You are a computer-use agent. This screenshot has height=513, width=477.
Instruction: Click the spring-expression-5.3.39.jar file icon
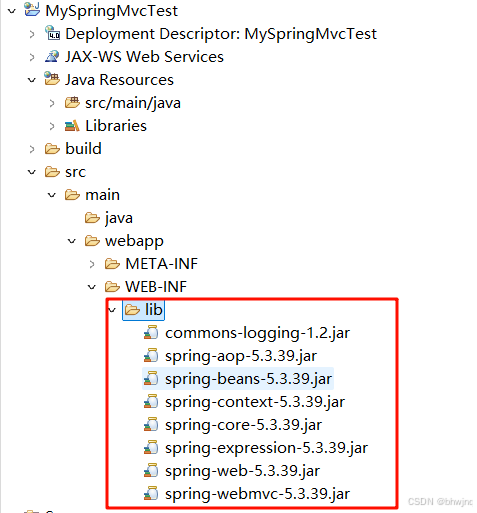pos(151,447)
